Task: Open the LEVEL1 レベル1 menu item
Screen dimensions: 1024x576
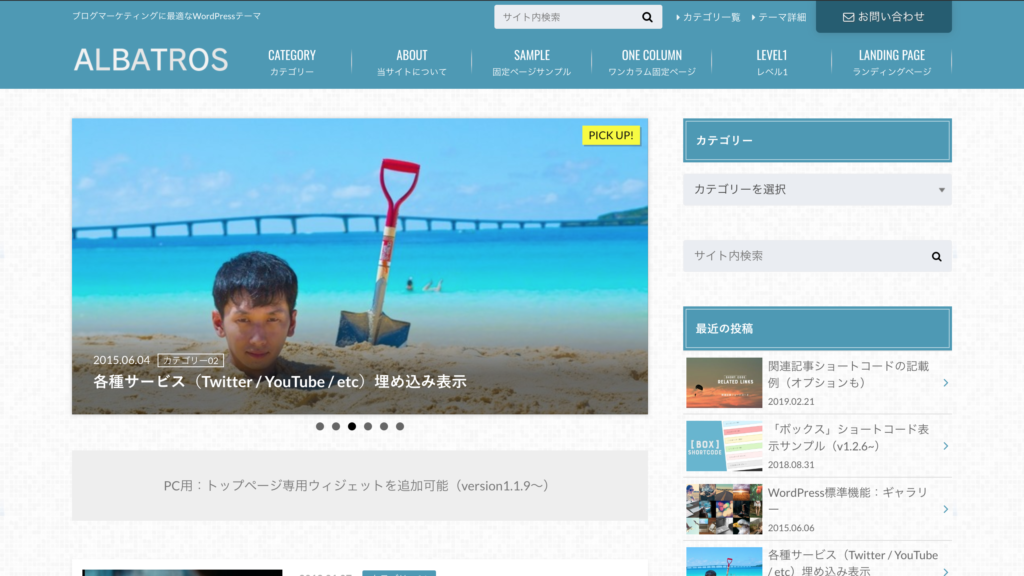Action: click(x=772, y=62)
